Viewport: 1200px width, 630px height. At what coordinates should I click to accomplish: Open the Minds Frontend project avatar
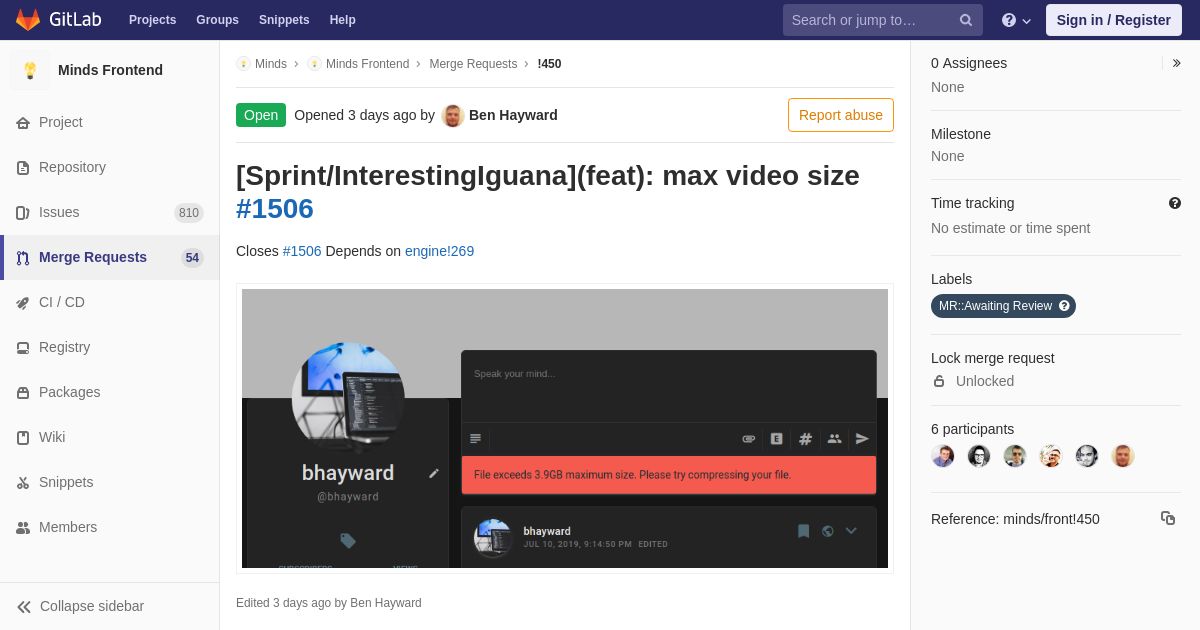point(30,70)
